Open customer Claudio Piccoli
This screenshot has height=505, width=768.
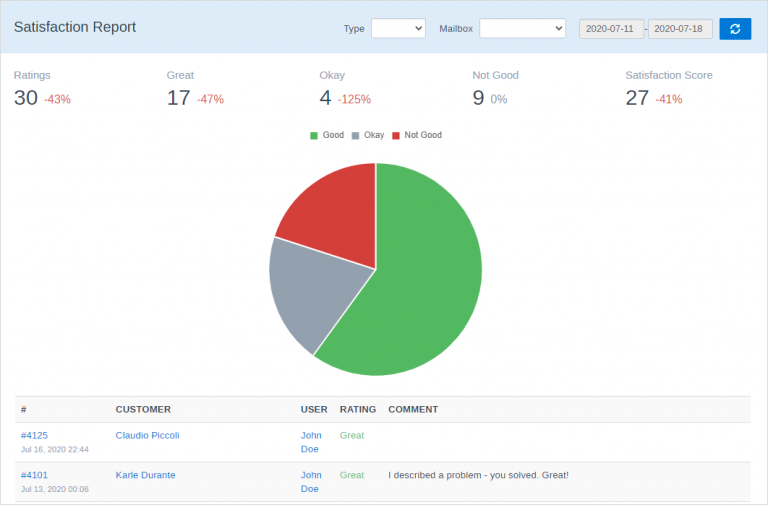coord(147,435)
